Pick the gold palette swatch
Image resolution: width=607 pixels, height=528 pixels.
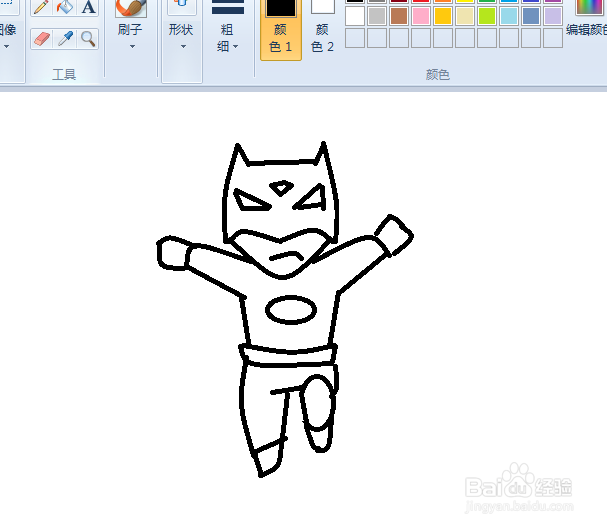[x=443, y=16]
